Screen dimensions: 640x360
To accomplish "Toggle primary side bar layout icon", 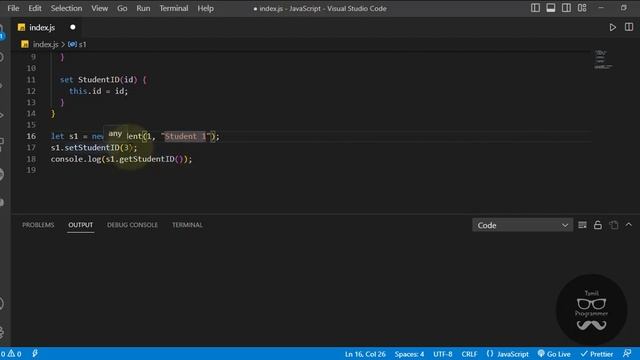I will click(x=535, y=8).
